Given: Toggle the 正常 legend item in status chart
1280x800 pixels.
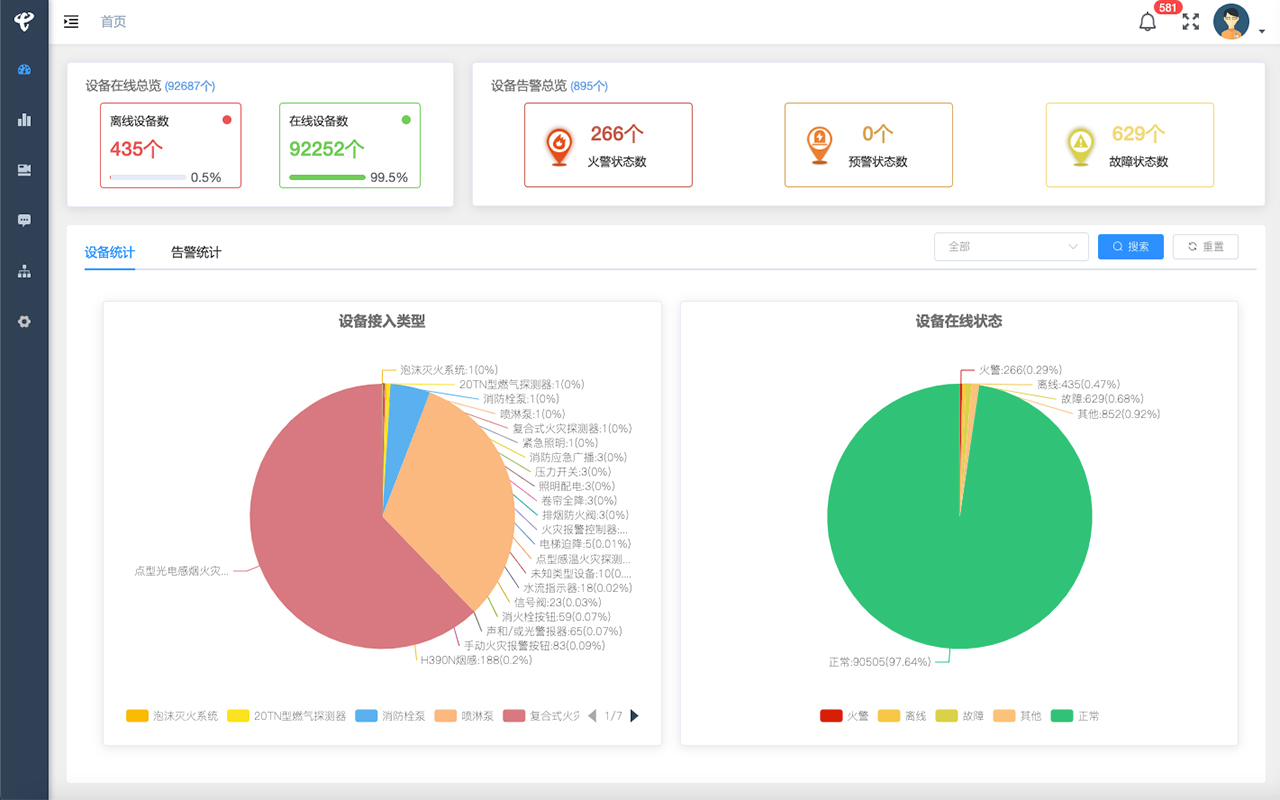Looking at the screenshot, I should coord(1075,716).
